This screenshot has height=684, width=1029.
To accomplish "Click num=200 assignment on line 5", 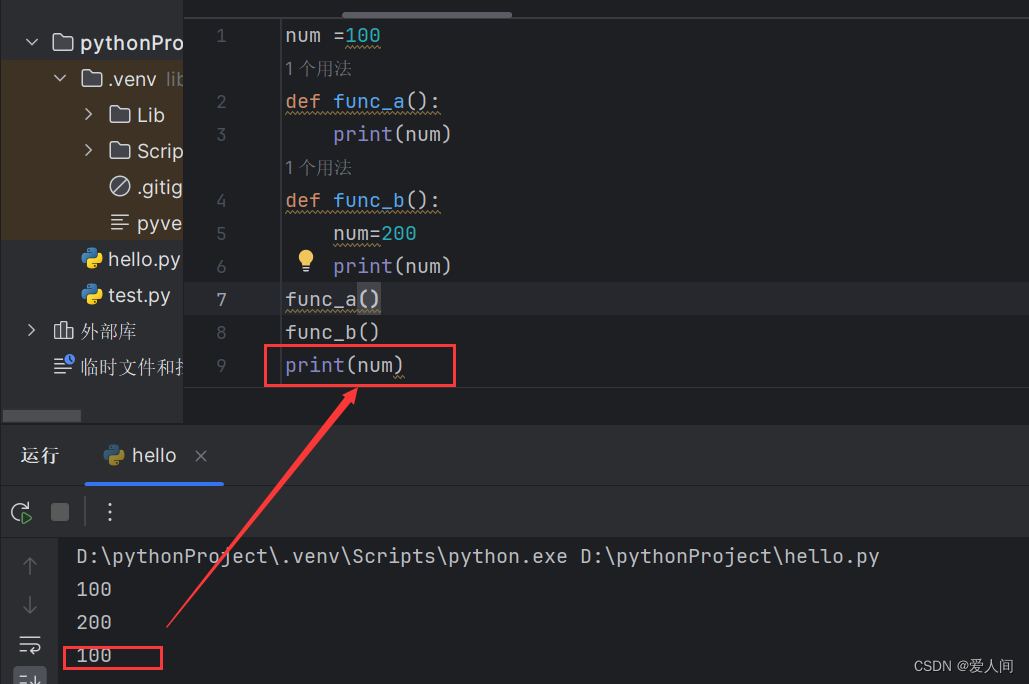I will click(375, 234).
